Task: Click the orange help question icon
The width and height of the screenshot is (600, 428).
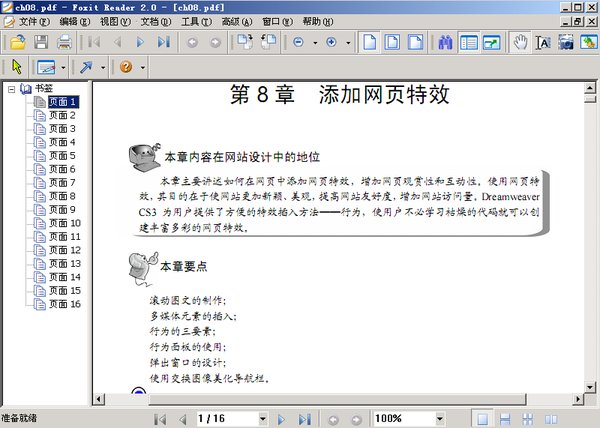Action: (126, 67)
